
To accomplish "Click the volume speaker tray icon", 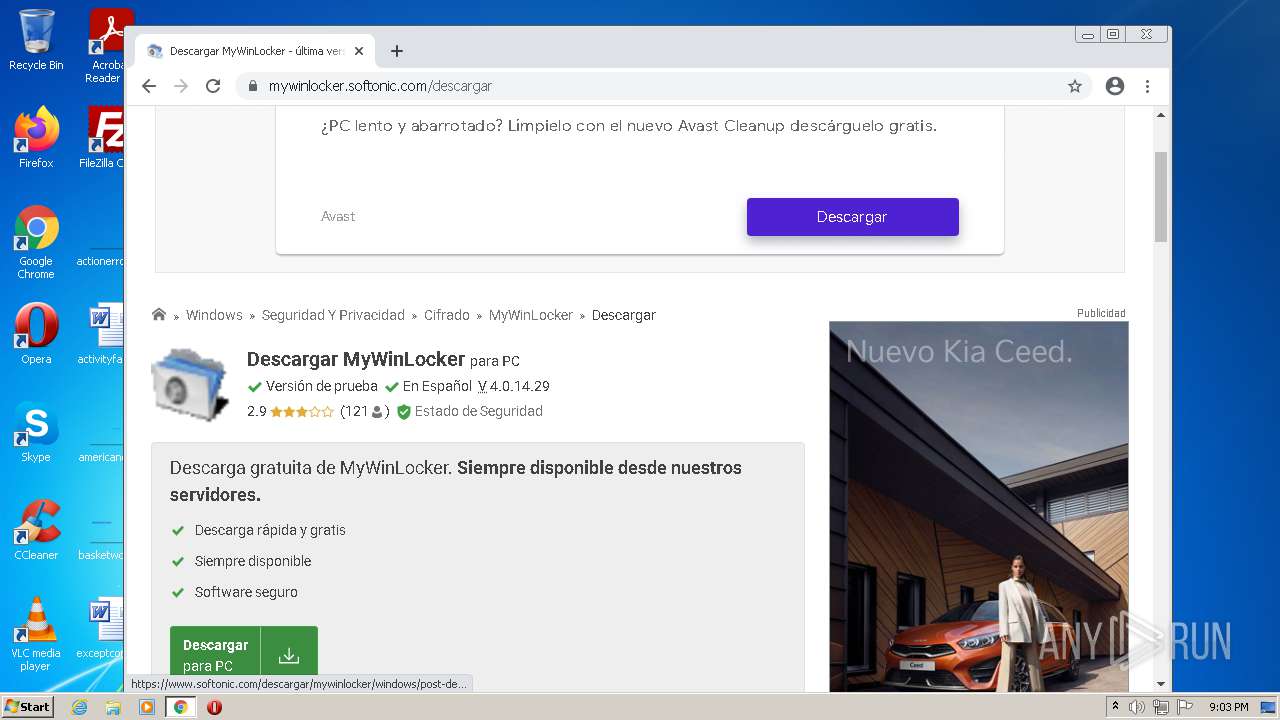I will tap(1137, 707).
